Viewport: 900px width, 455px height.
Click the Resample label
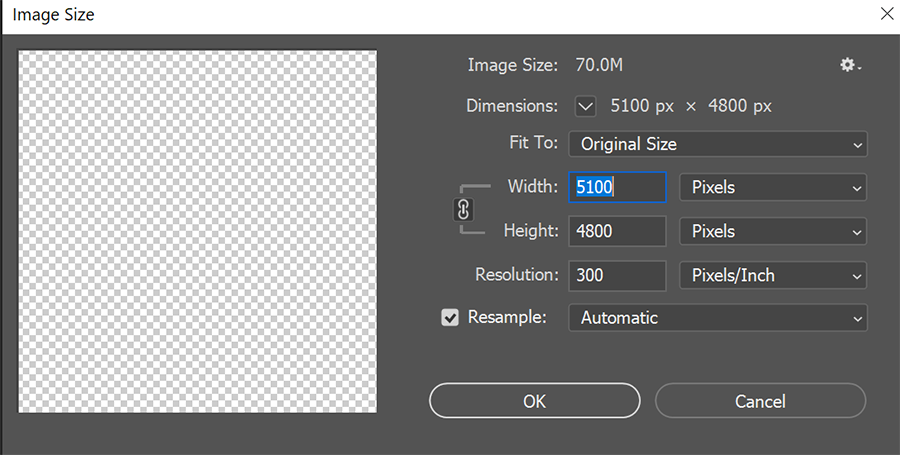(507, 317)
